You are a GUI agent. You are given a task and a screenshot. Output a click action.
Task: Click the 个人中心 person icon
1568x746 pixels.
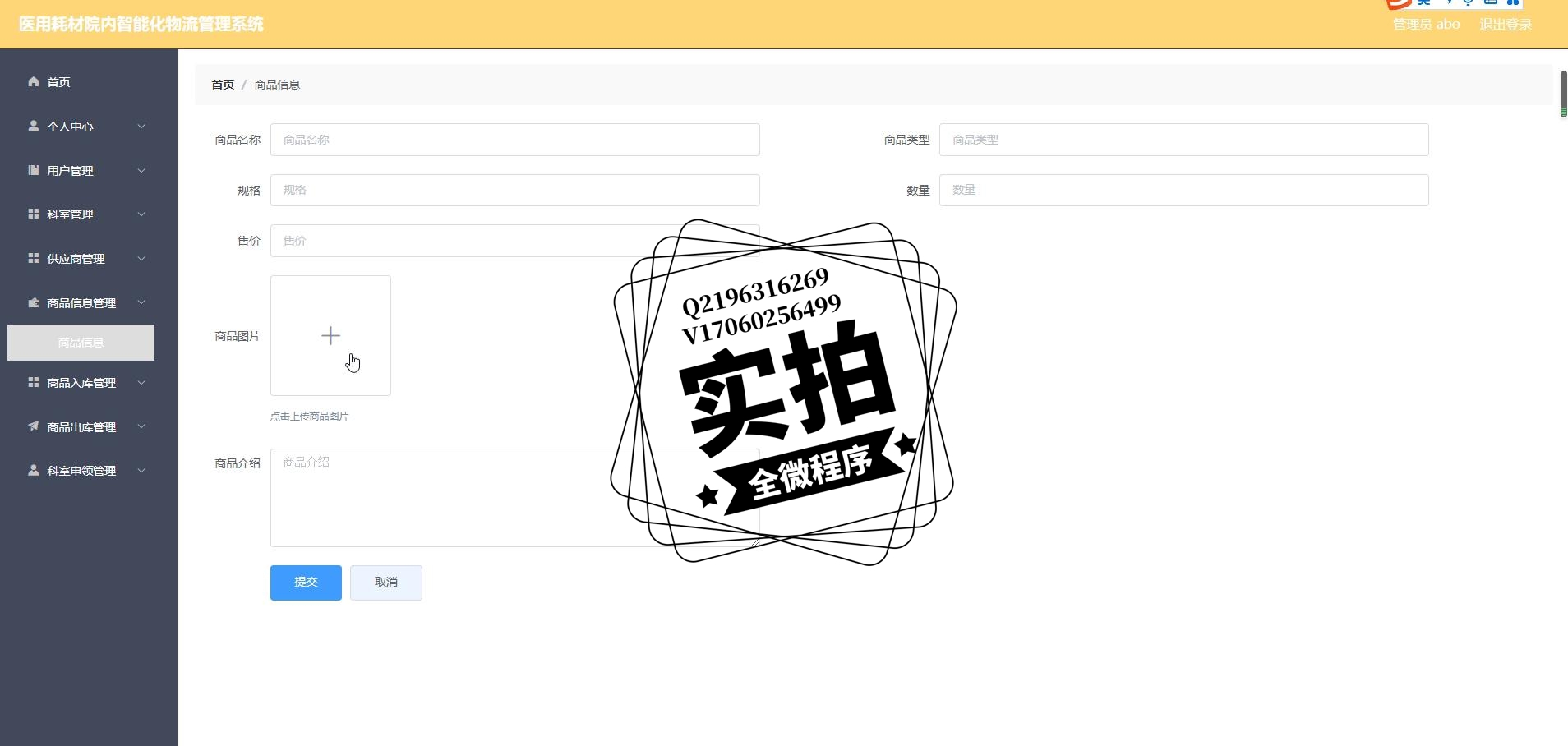tap(34, 126)
